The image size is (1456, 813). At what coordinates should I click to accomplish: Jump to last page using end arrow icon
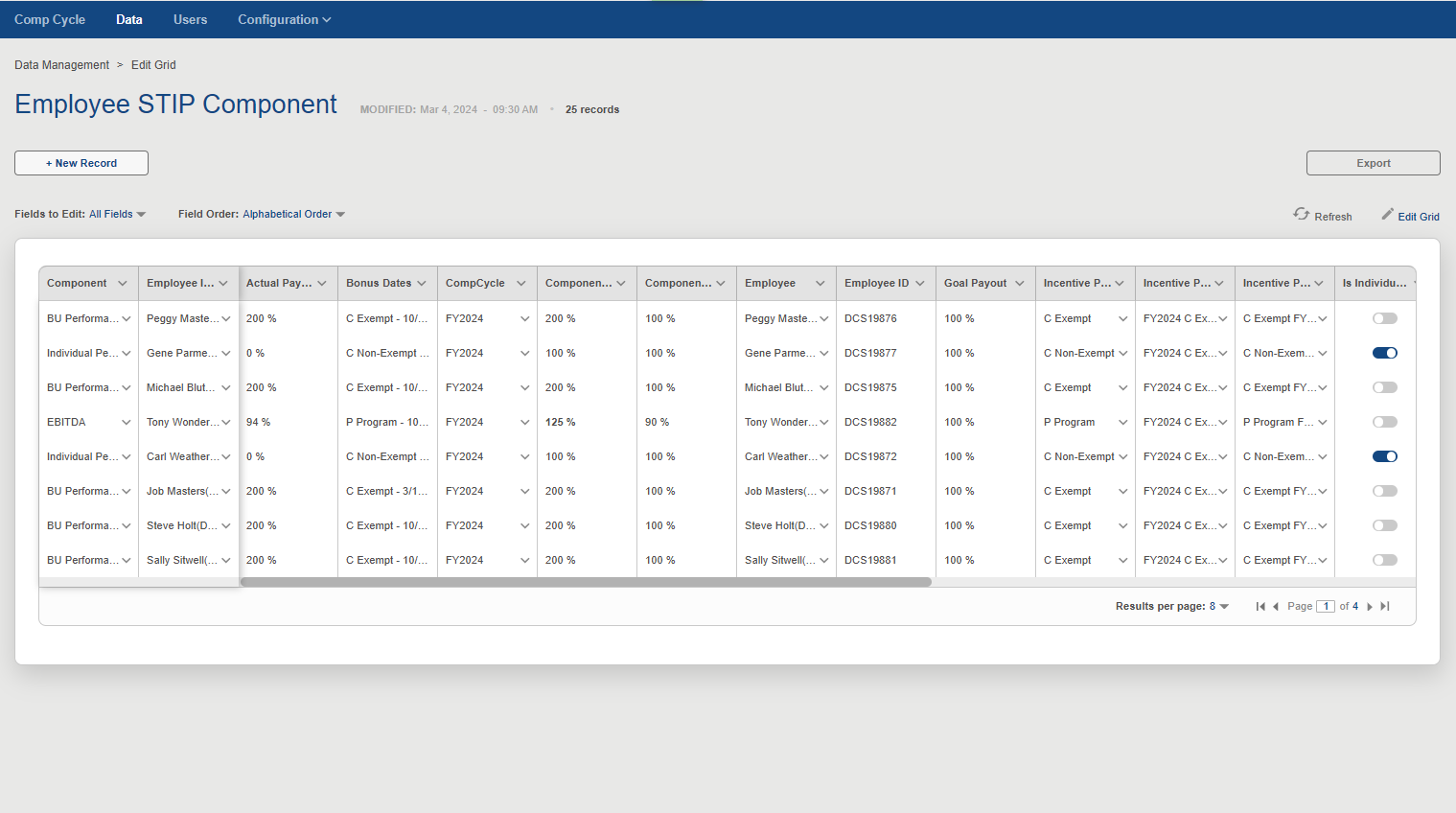[x=1385, y=606]
